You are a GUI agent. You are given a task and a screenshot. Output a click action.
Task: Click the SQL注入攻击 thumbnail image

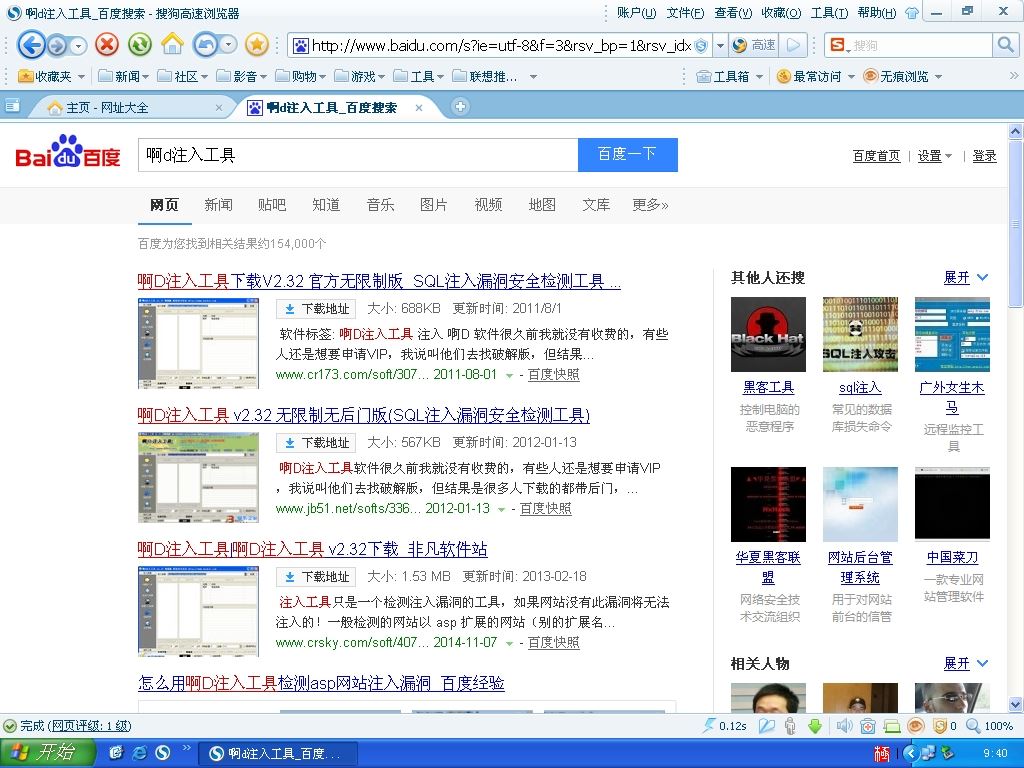[860, 334]
